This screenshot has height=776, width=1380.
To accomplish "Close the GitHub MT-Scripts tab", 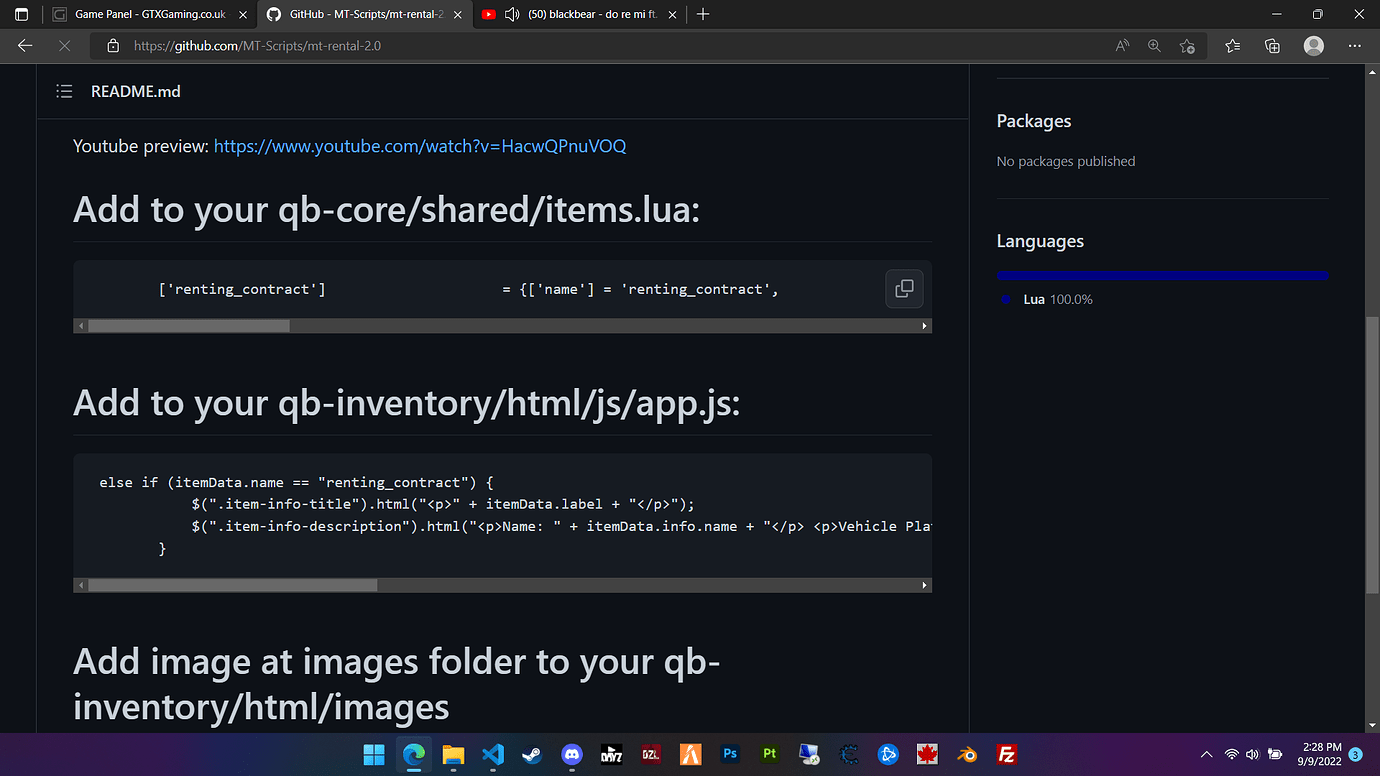I will (x=457, y=15).
